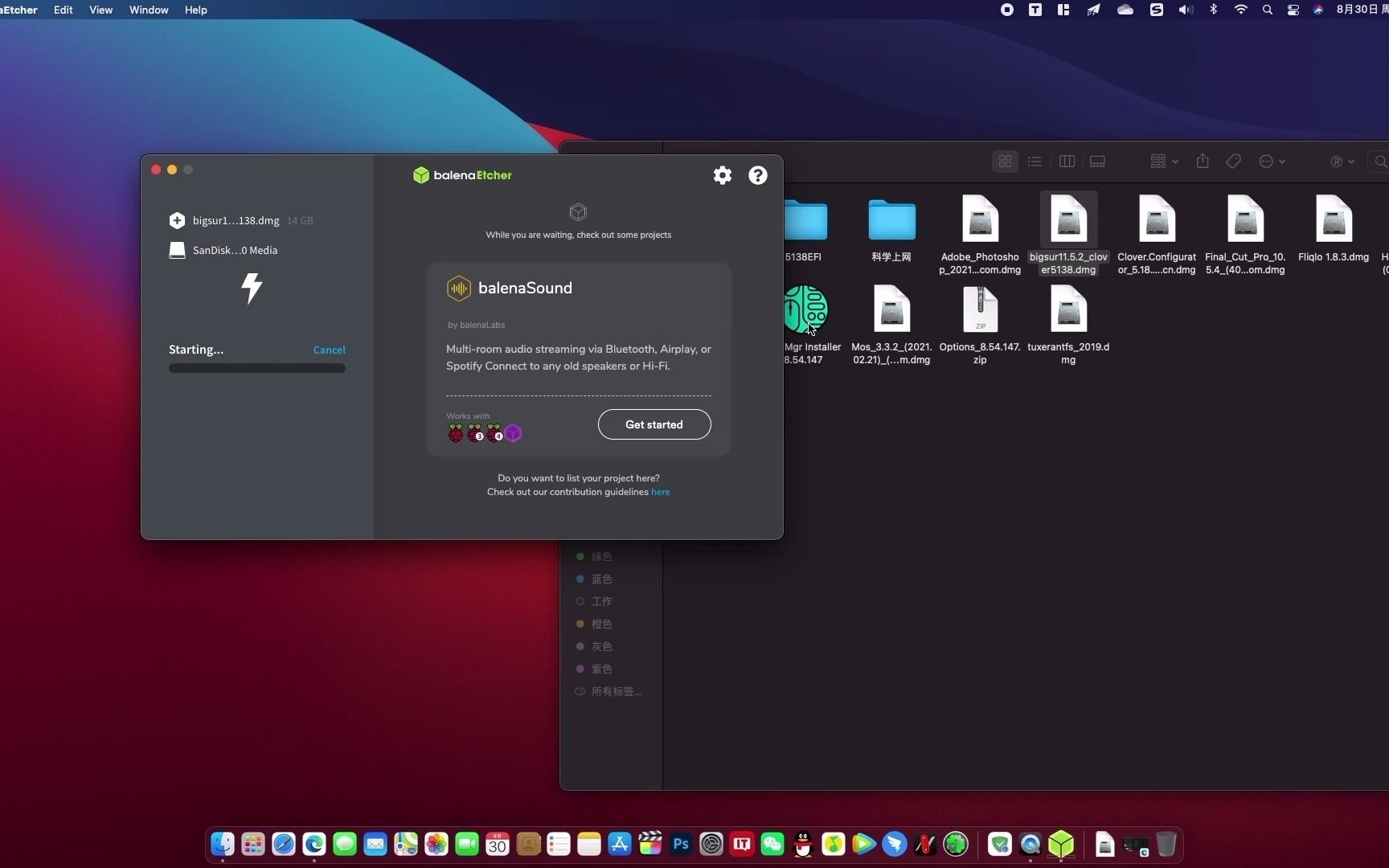Open the balenaEtcher help question mark
This screenshot has height=868, width=1389.
point(758,175)
